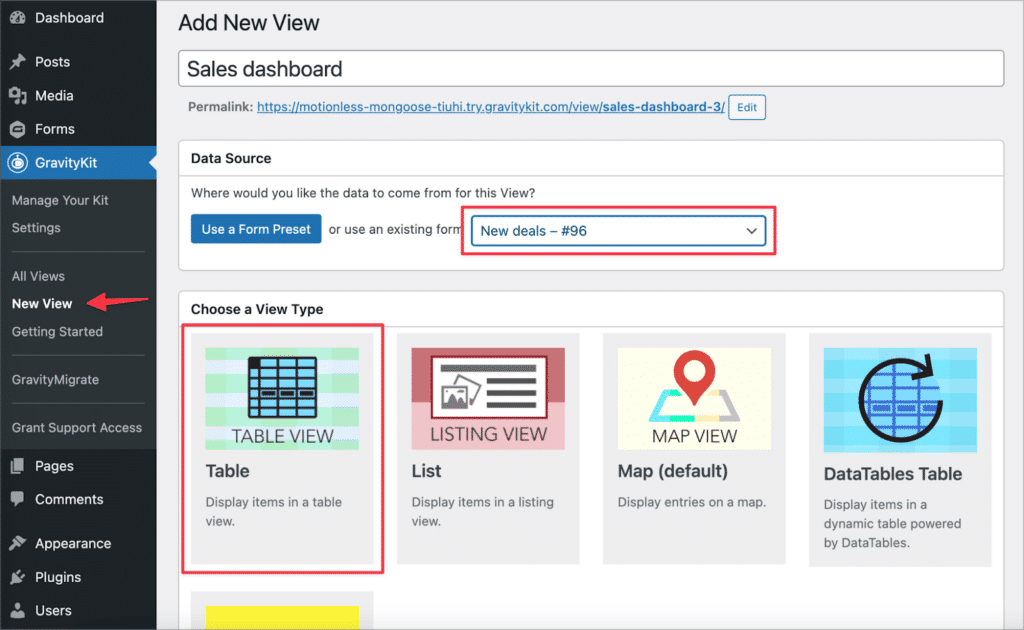Open Appearance menu item

73,543
